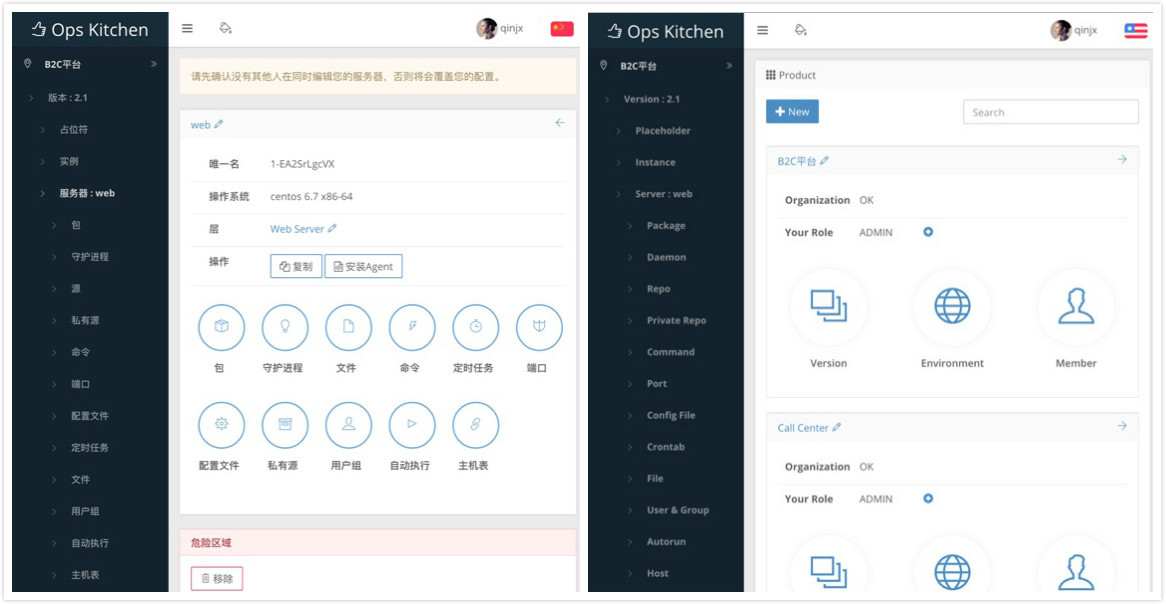Open the member icon in Call Center card
This screenshot has width=1166, height=604.
pyautogui.click(x=1076, y=571)
